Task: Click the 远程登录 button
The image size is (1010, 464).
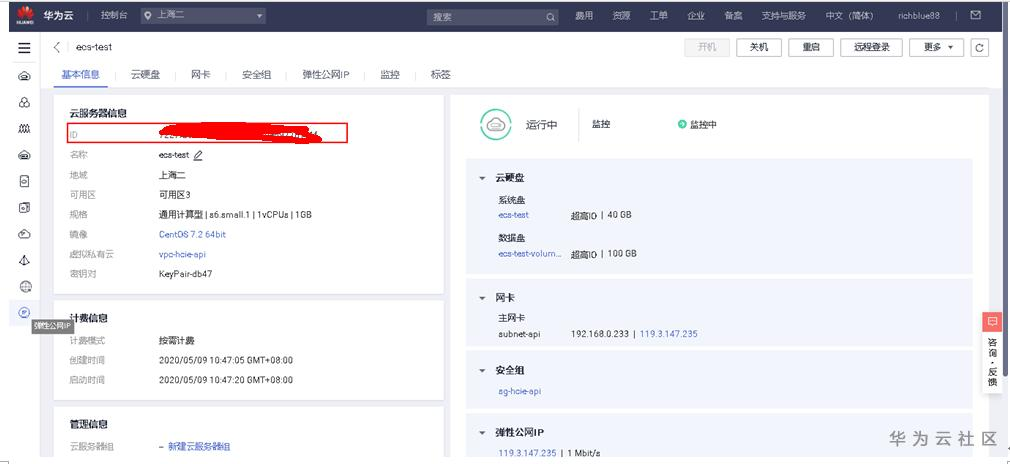Action: point(872,48)
